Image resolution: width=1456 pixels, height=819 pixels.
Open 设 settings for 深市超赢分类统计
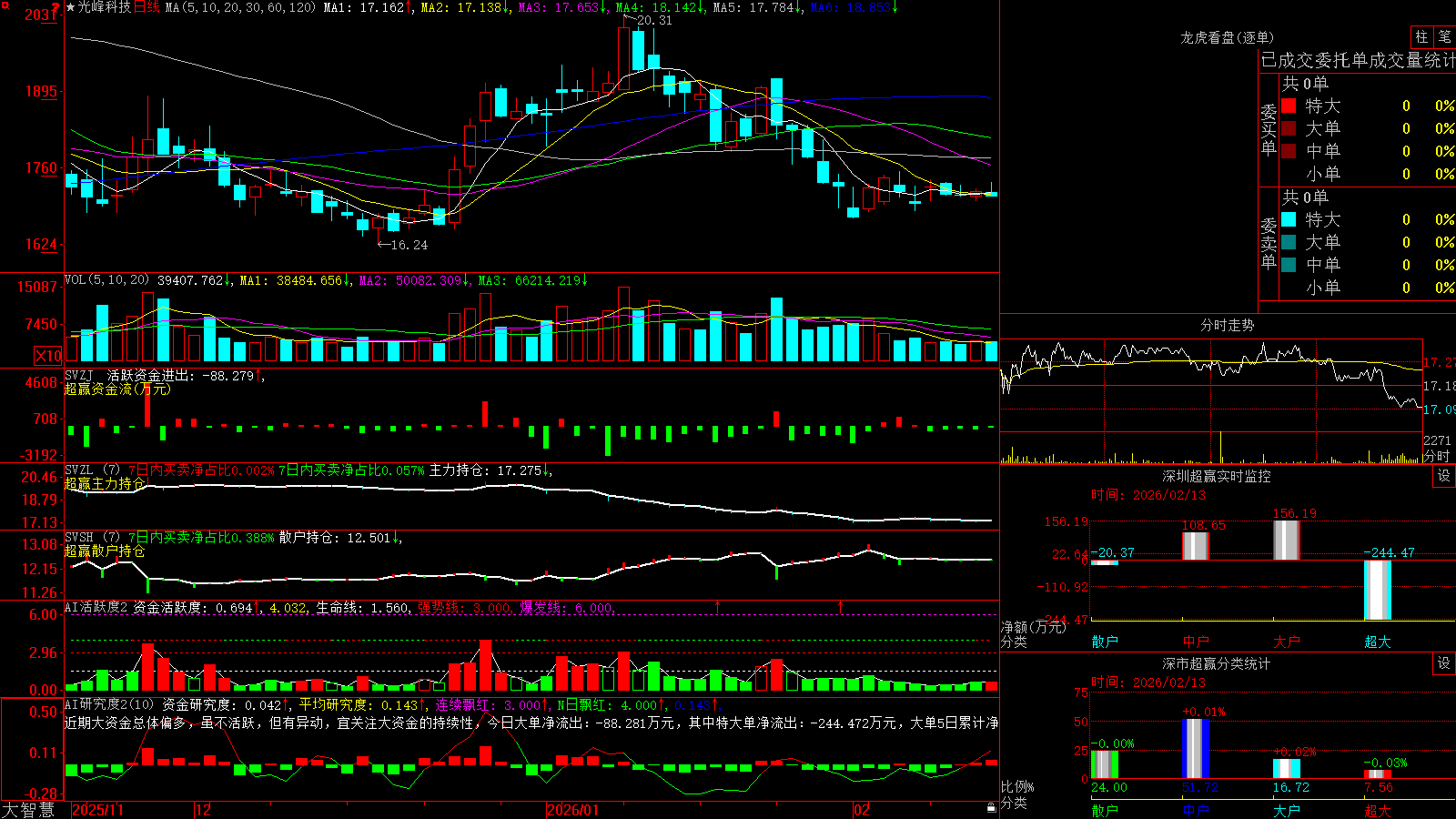tap(1444, 663)
